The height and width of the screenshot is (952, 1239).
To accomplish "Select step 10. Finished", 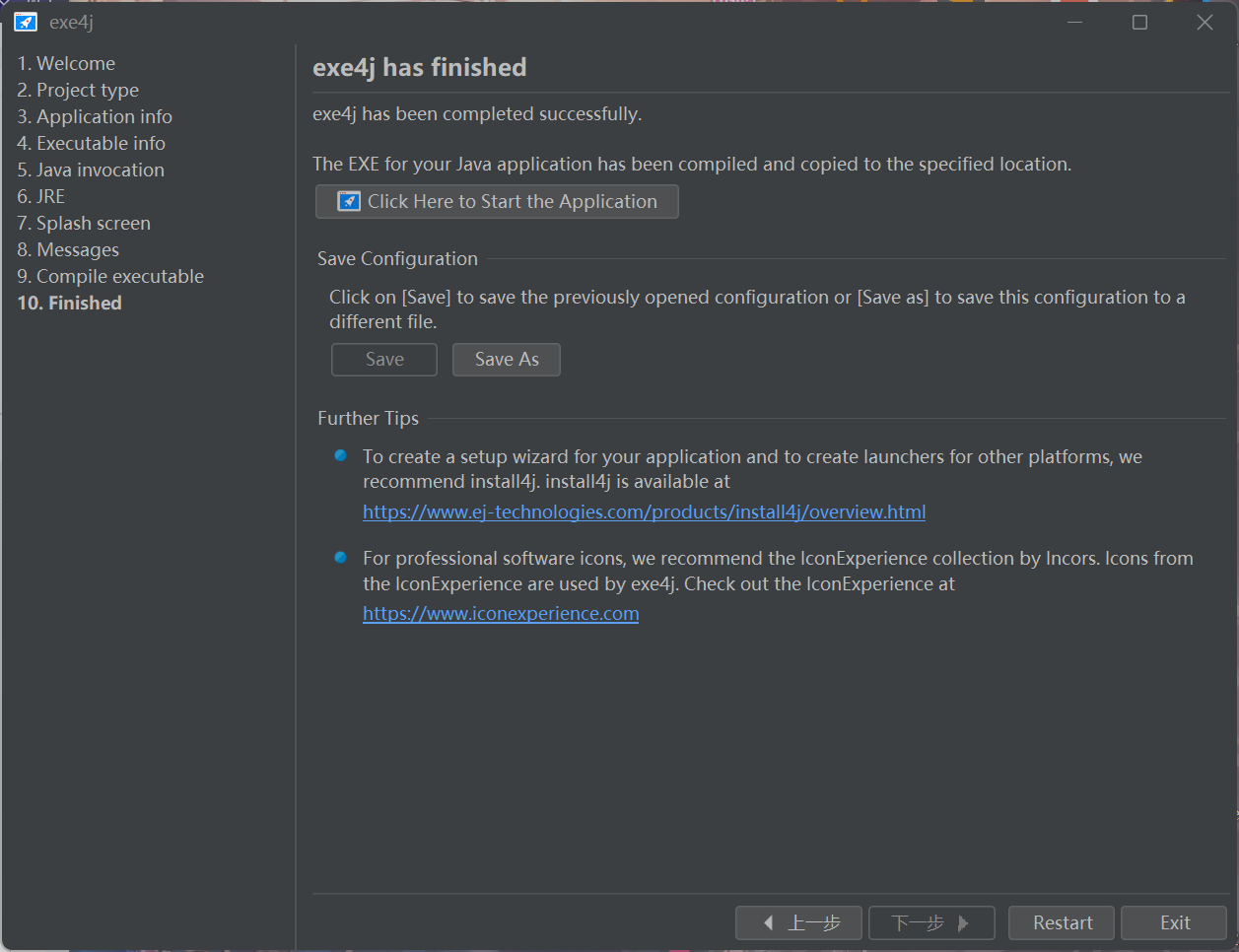I will [x=70, y=303].
